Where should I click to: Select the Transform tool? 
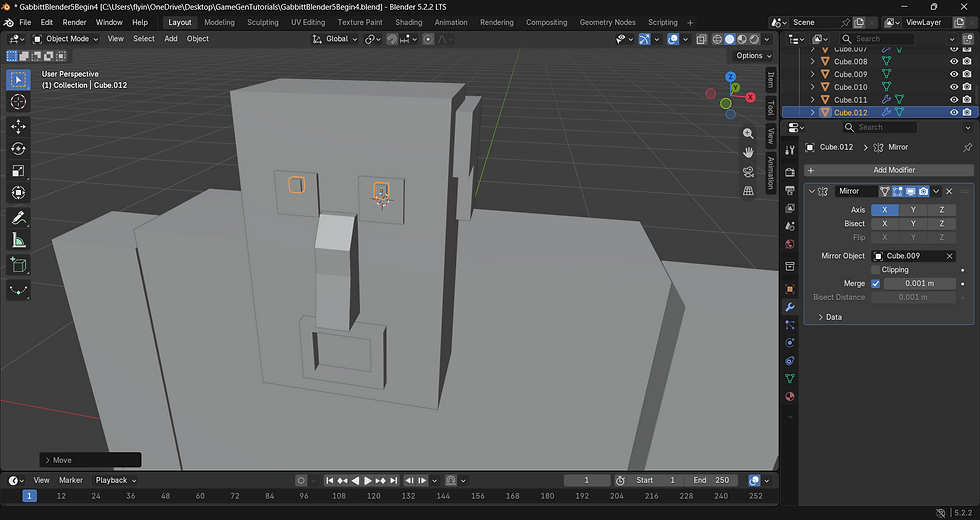click(x=18, y=192)
